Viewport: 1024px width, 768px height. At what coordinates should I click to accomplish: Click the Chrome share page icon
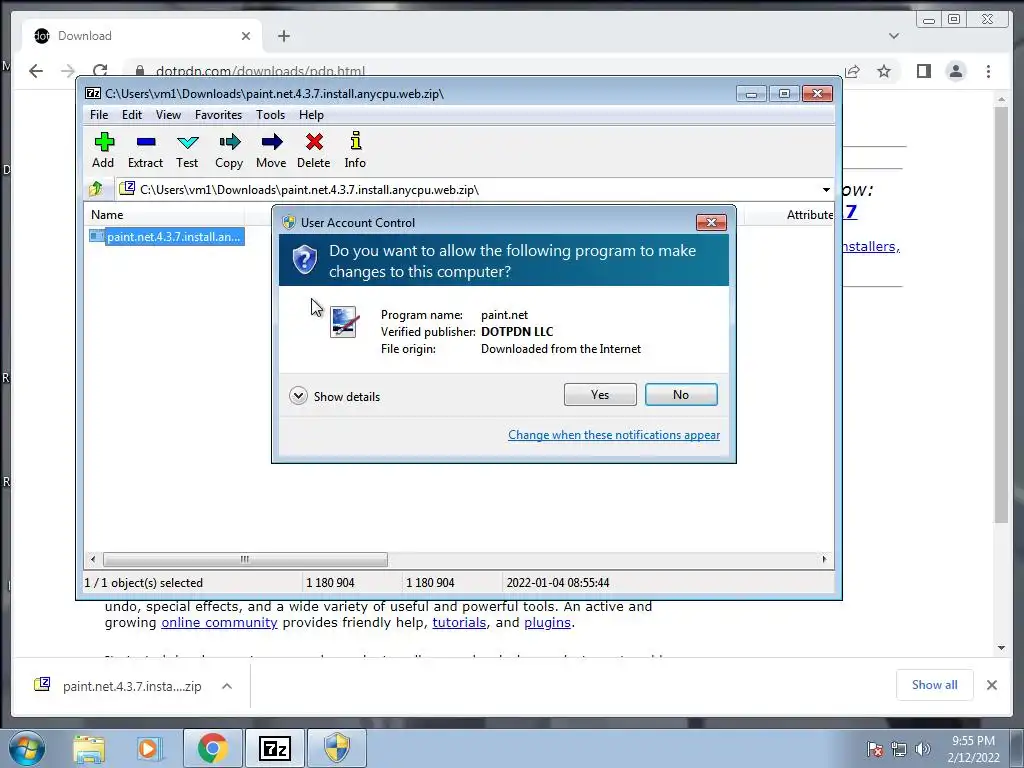point(852,71)
